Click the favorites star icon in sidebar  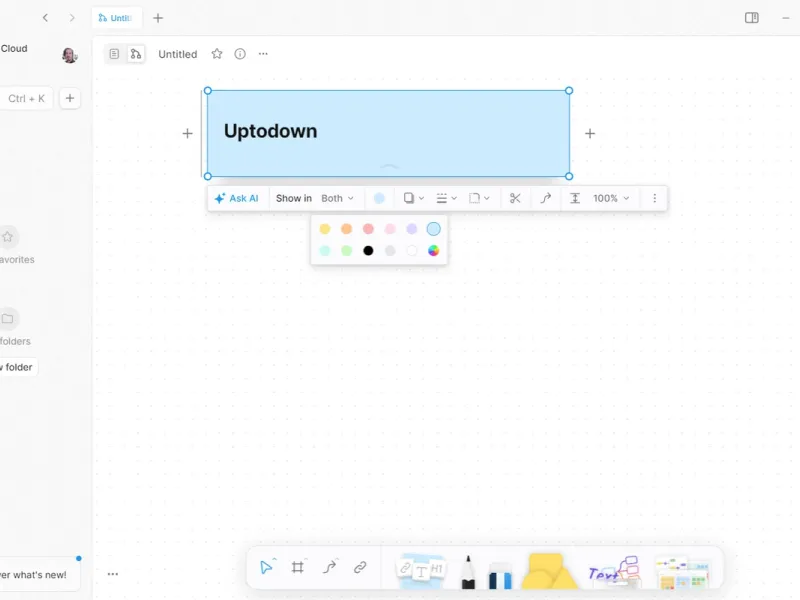[x=8, y=237]
